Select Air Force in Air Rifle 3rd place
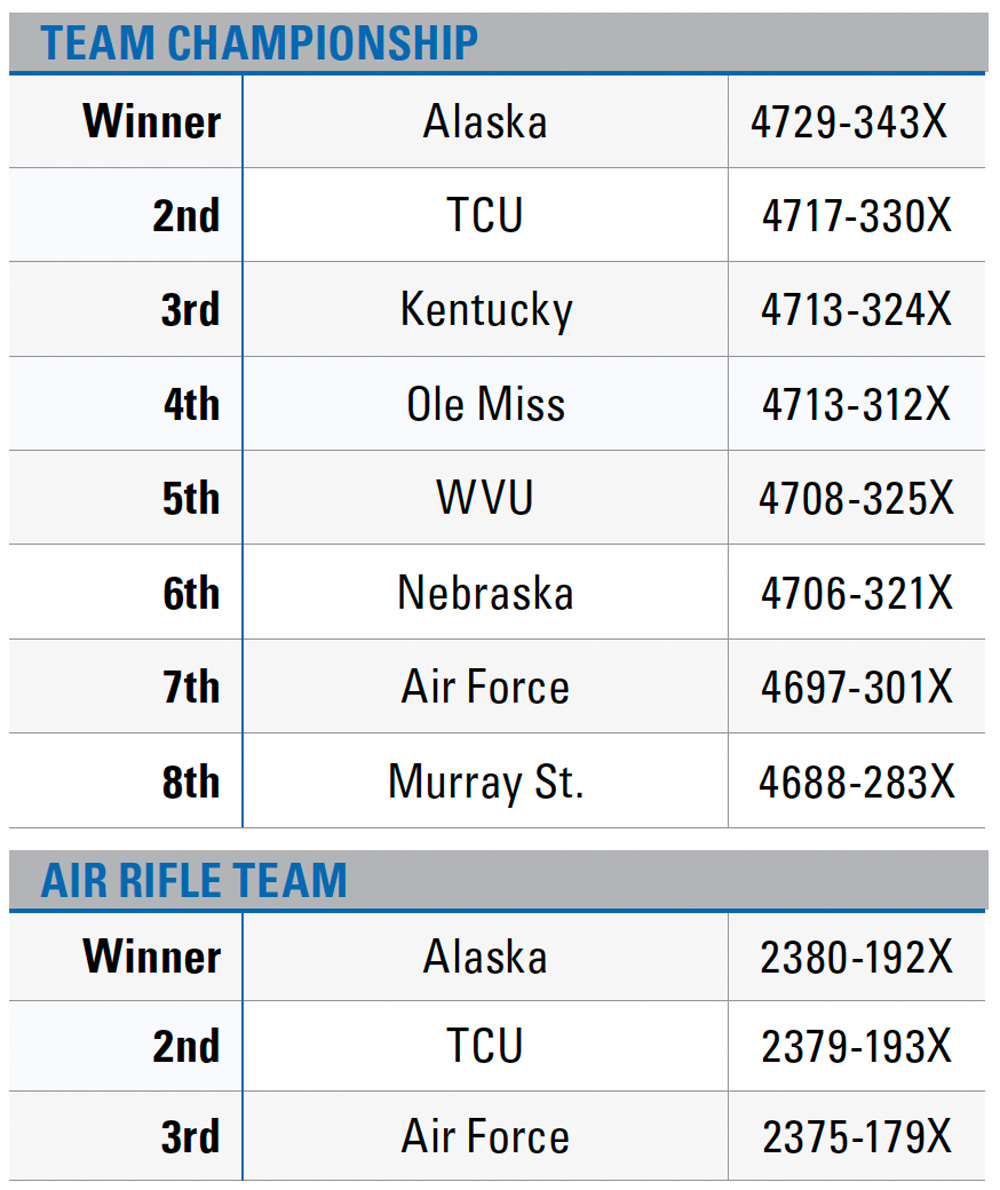The height and width of the screenshot is (1190, 1000). [485, 1136]
